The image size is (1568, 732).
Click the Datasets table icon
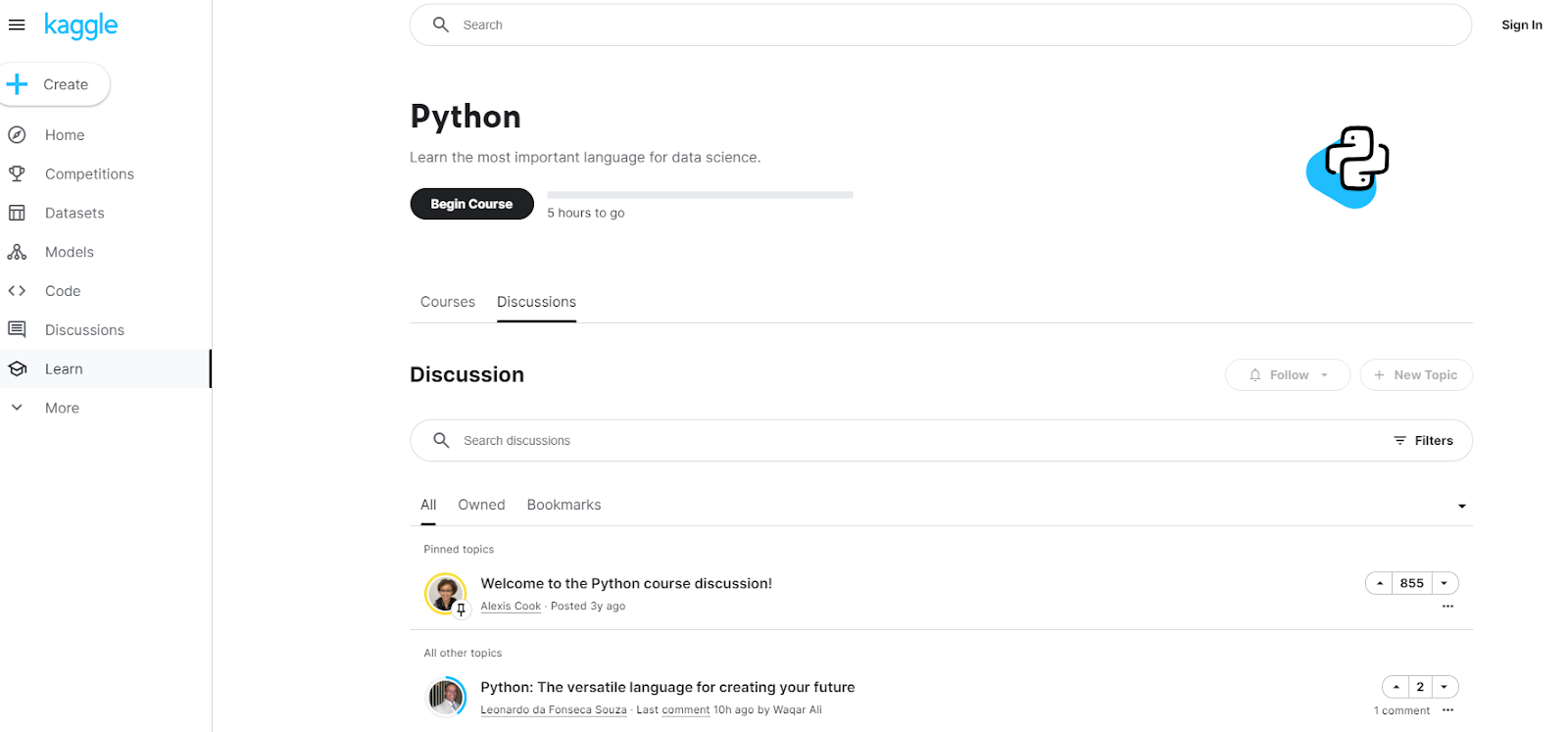[x=17, y=213]
